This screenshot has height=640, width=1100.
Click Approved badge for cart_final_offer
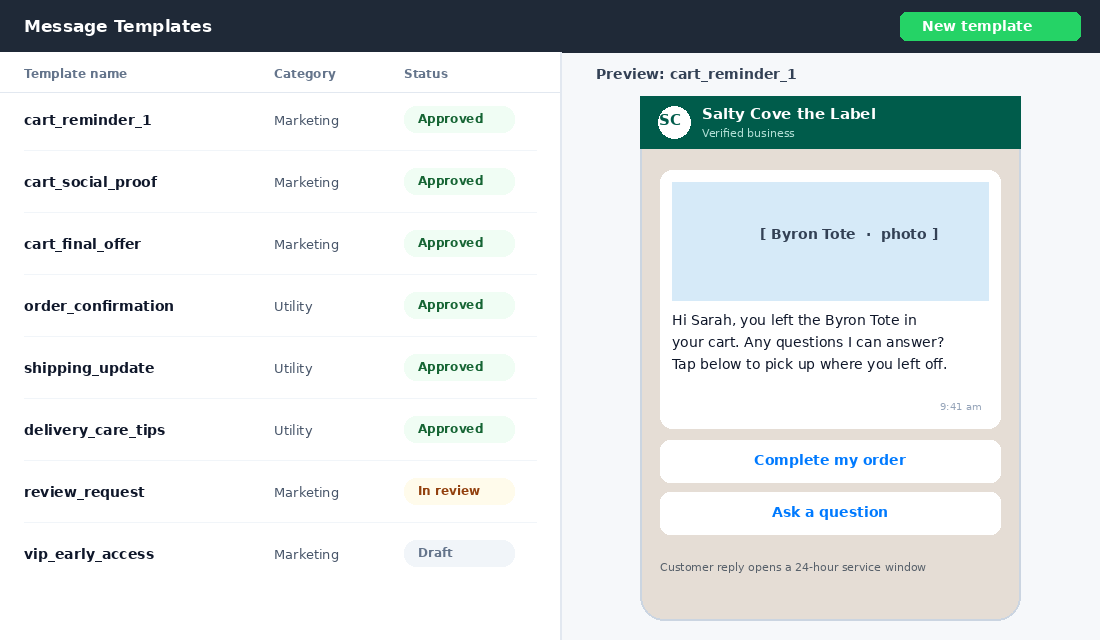(459, 243)
